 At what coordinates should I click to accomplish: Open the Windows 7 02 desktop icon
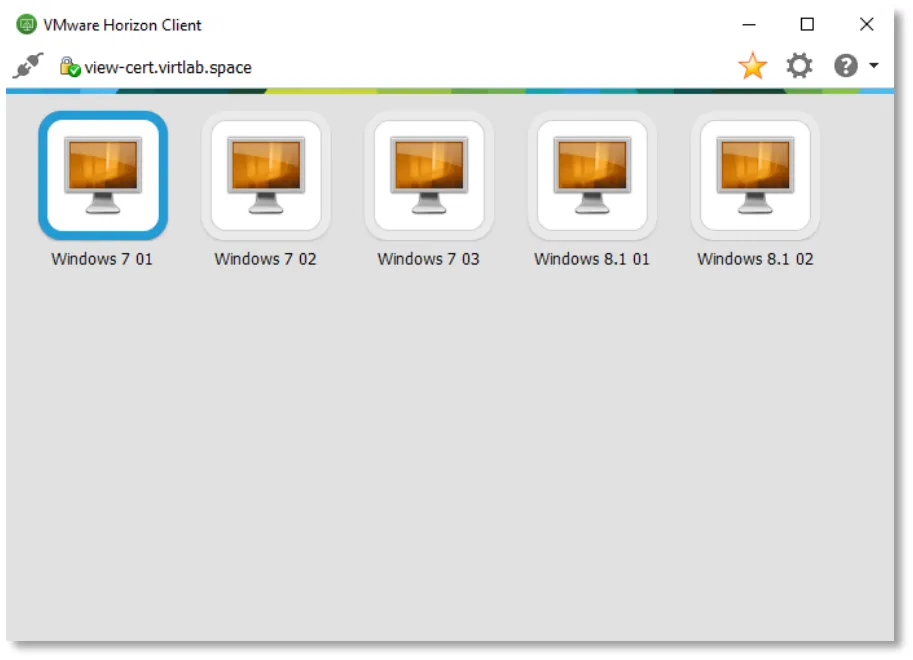[x=266, y=175]
